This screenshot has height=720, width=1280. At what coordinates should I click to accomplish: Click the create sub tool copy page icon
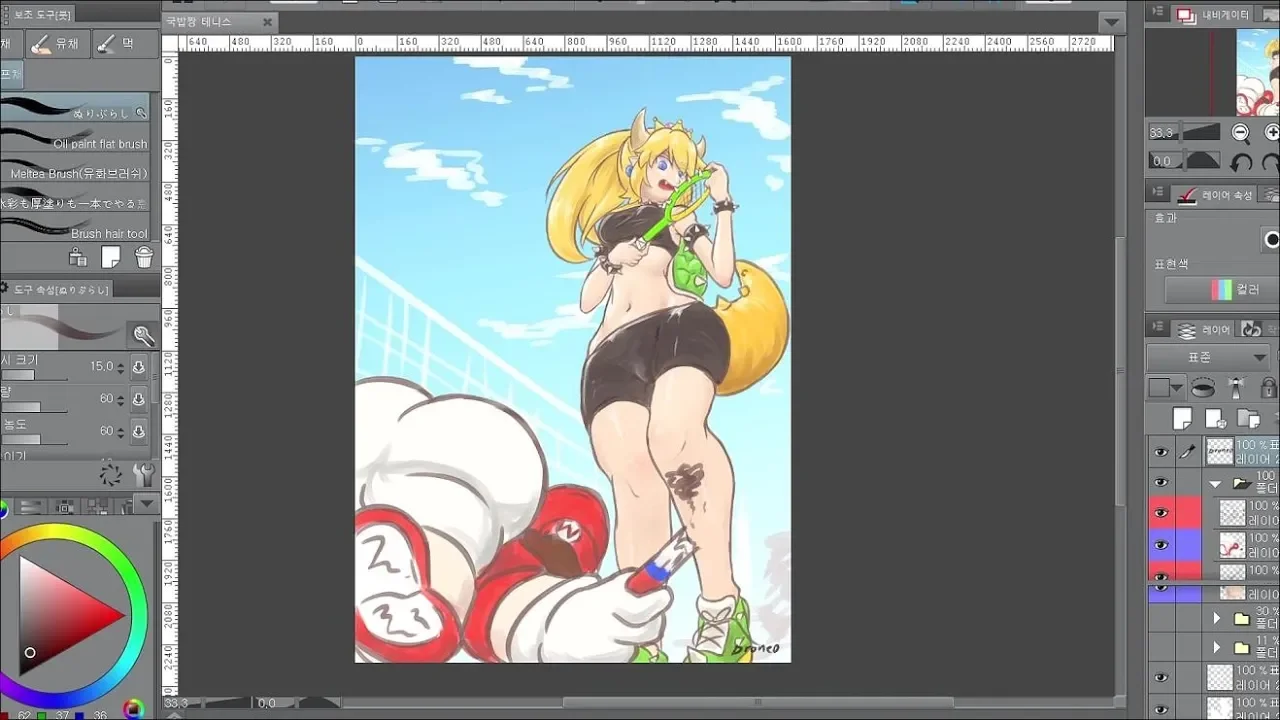[x=111, y=258]
